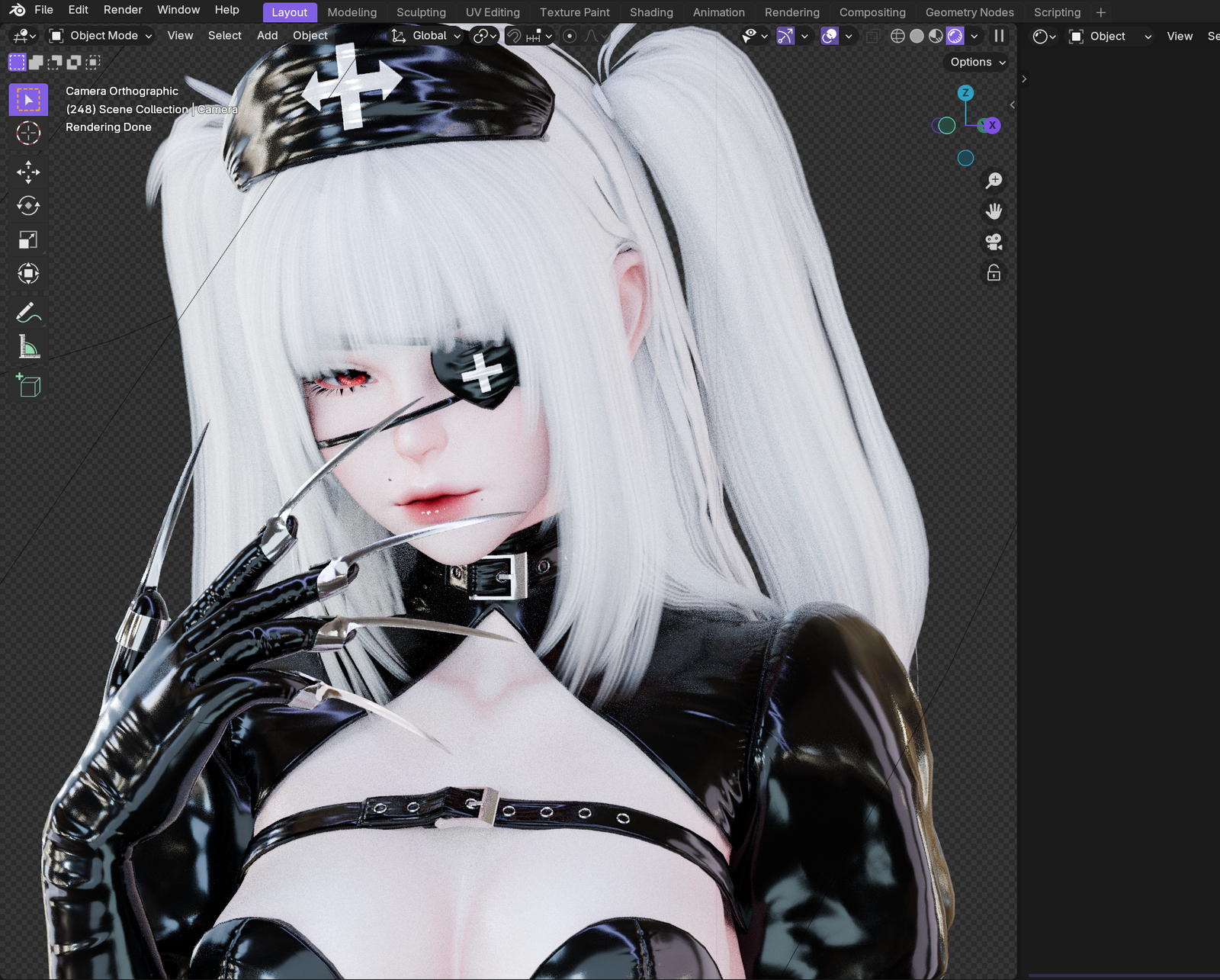1220x980 pixels.
Task: Select the Move tool
Action: click(28, 172)
